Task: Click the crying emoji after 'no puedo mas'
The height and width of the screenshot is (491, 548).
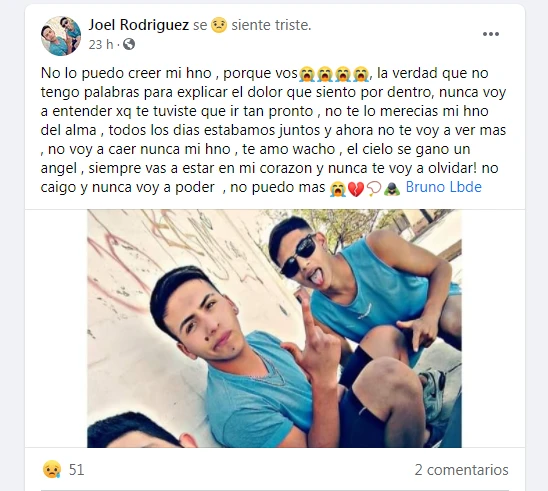Action: click(x=338, y=189)
